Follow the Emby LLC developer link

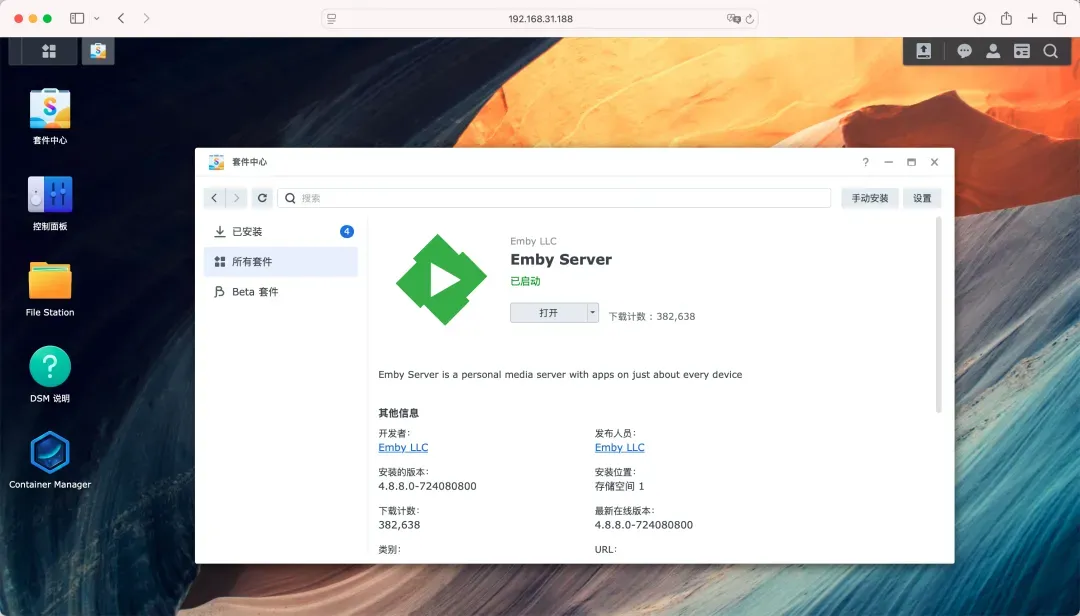tap(403, 448)
